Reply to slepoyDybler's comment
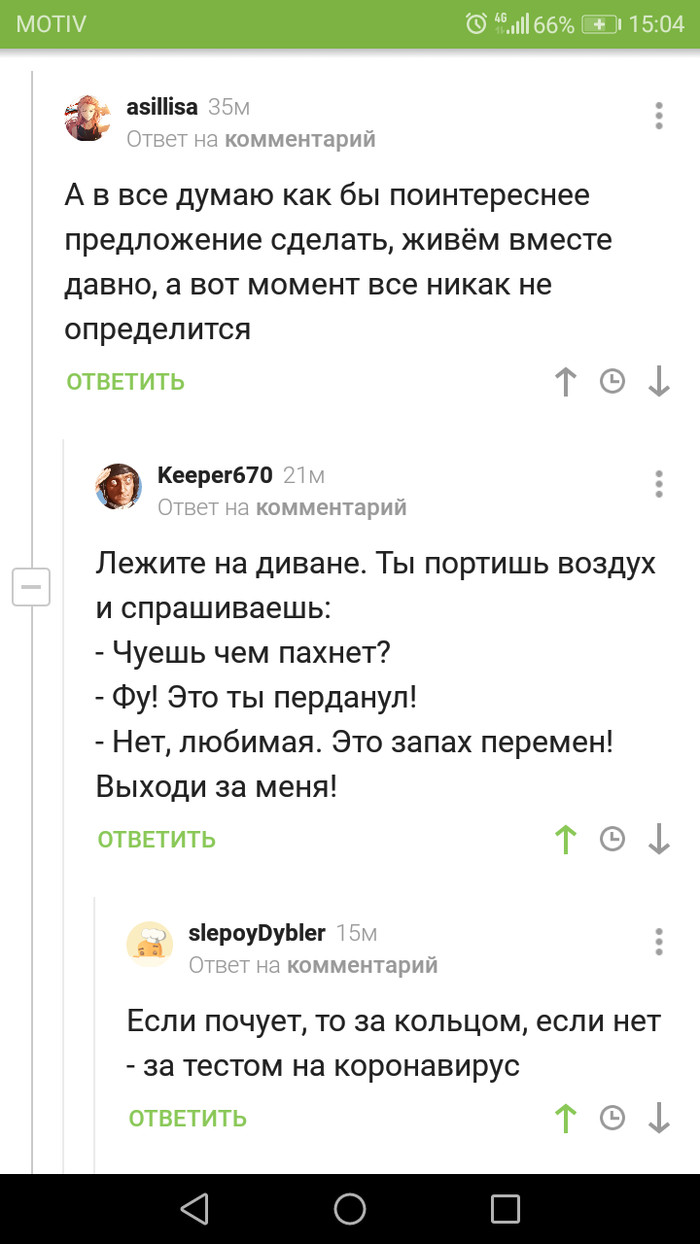Viewport: 700px width, 1244px height. (188, 1117)
